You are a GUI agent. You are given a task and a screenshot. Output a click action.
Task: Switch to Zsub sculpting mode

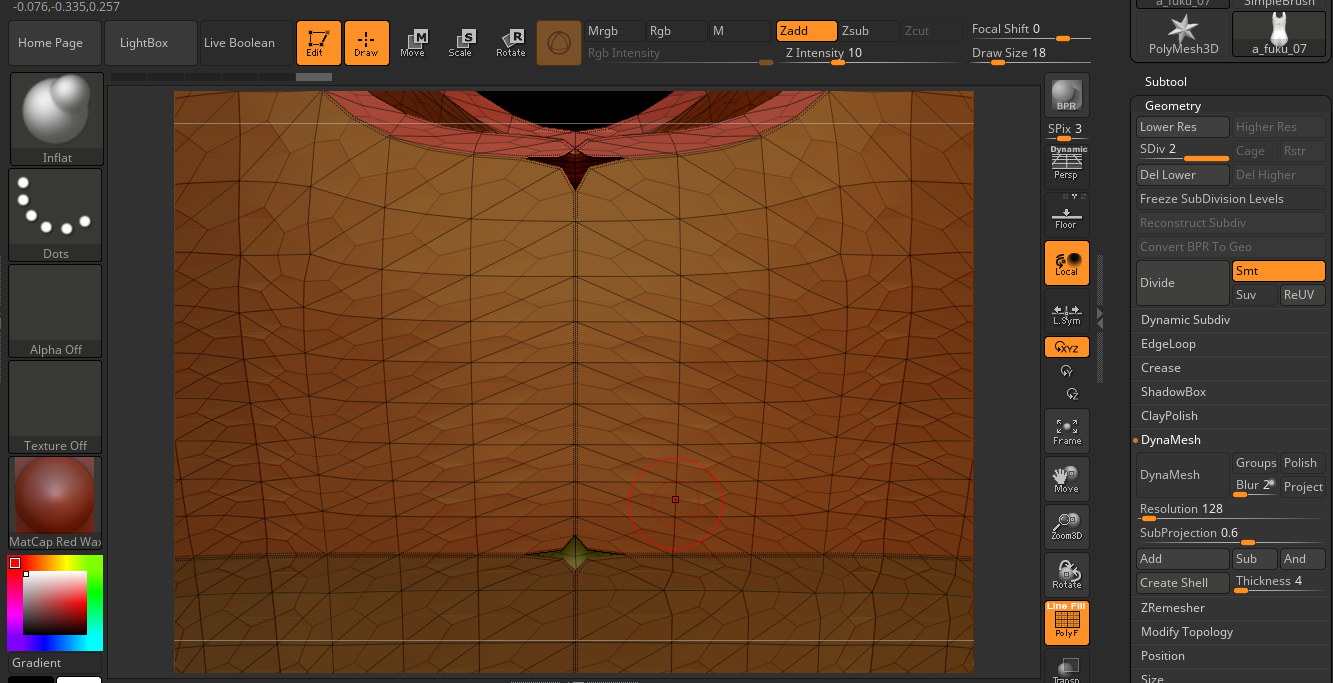pos(868,31)
